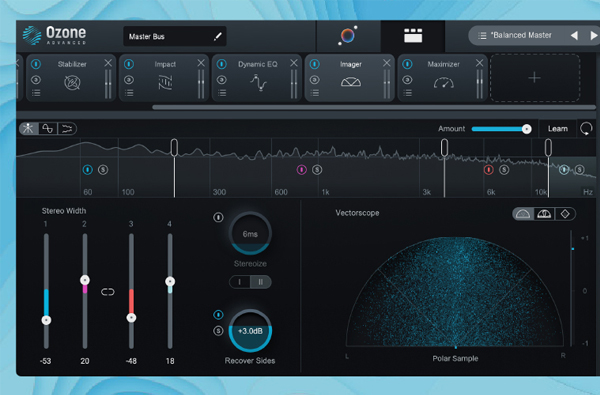Click the Stereoize 6ms knob
This screenshot has height=395, width=600.
[x=250, y=233]
